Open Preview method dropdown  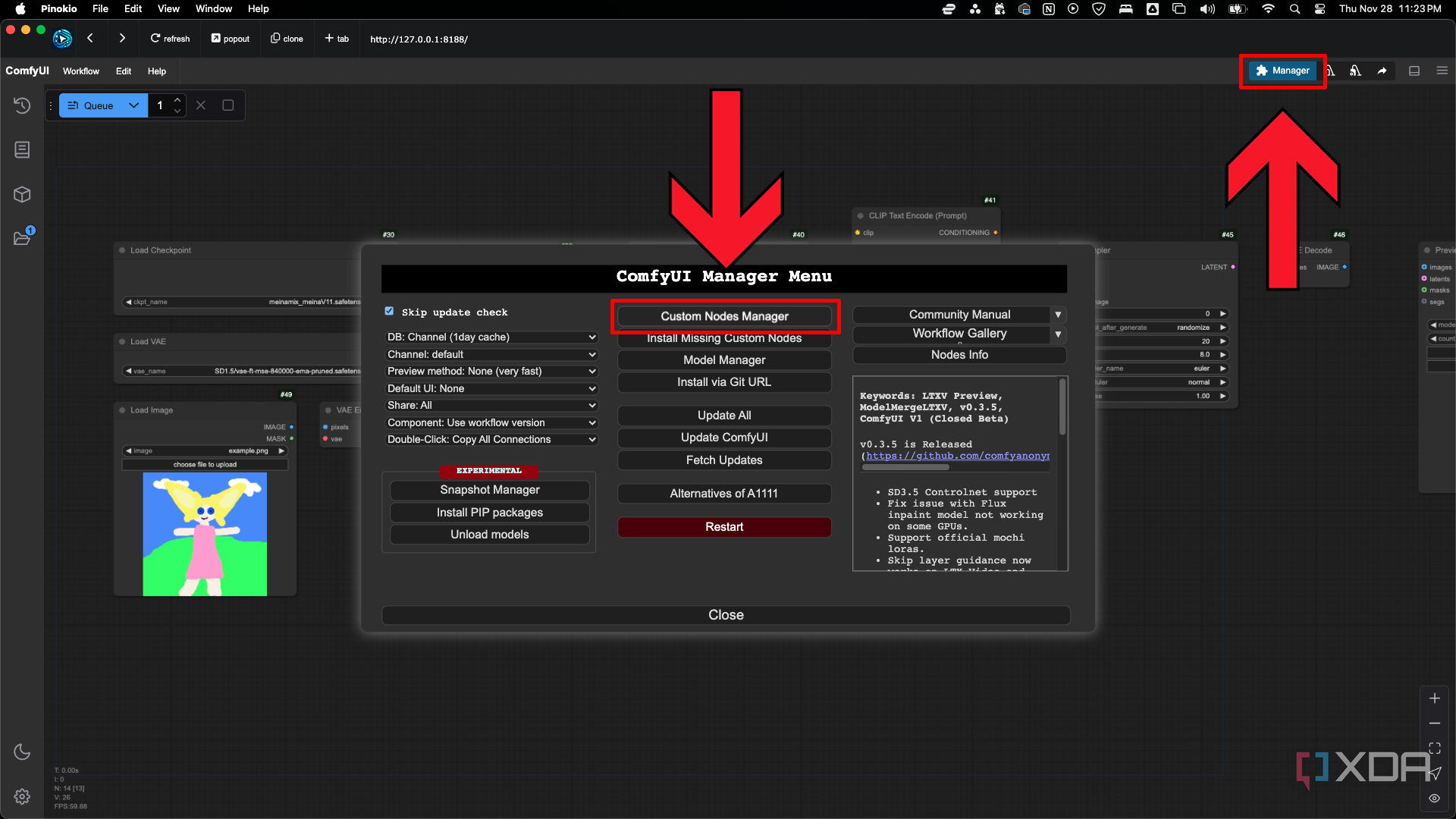491,371
